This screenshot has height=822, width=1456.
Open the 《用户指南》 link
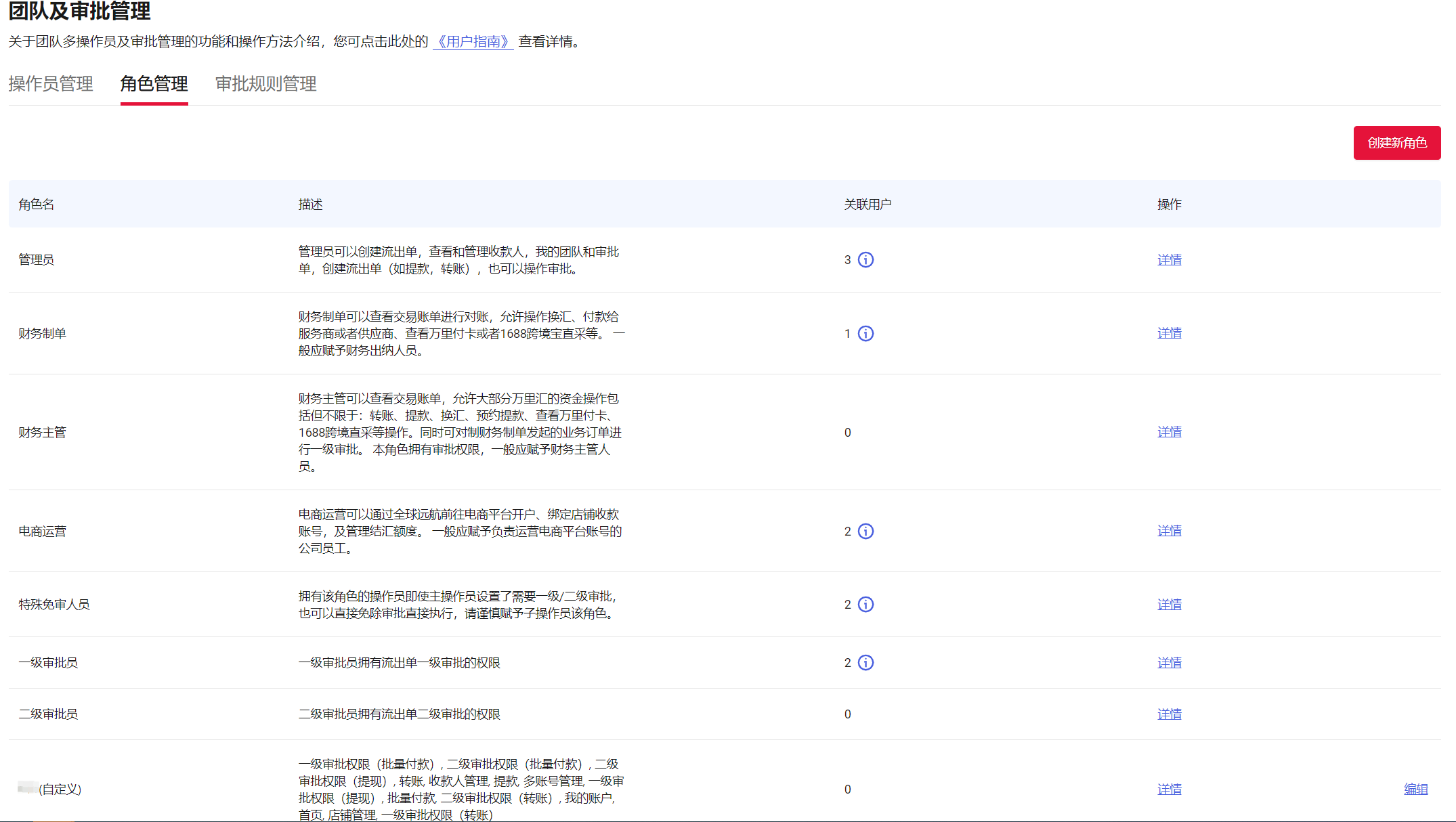pyautogui.click(x=473, y=42)
